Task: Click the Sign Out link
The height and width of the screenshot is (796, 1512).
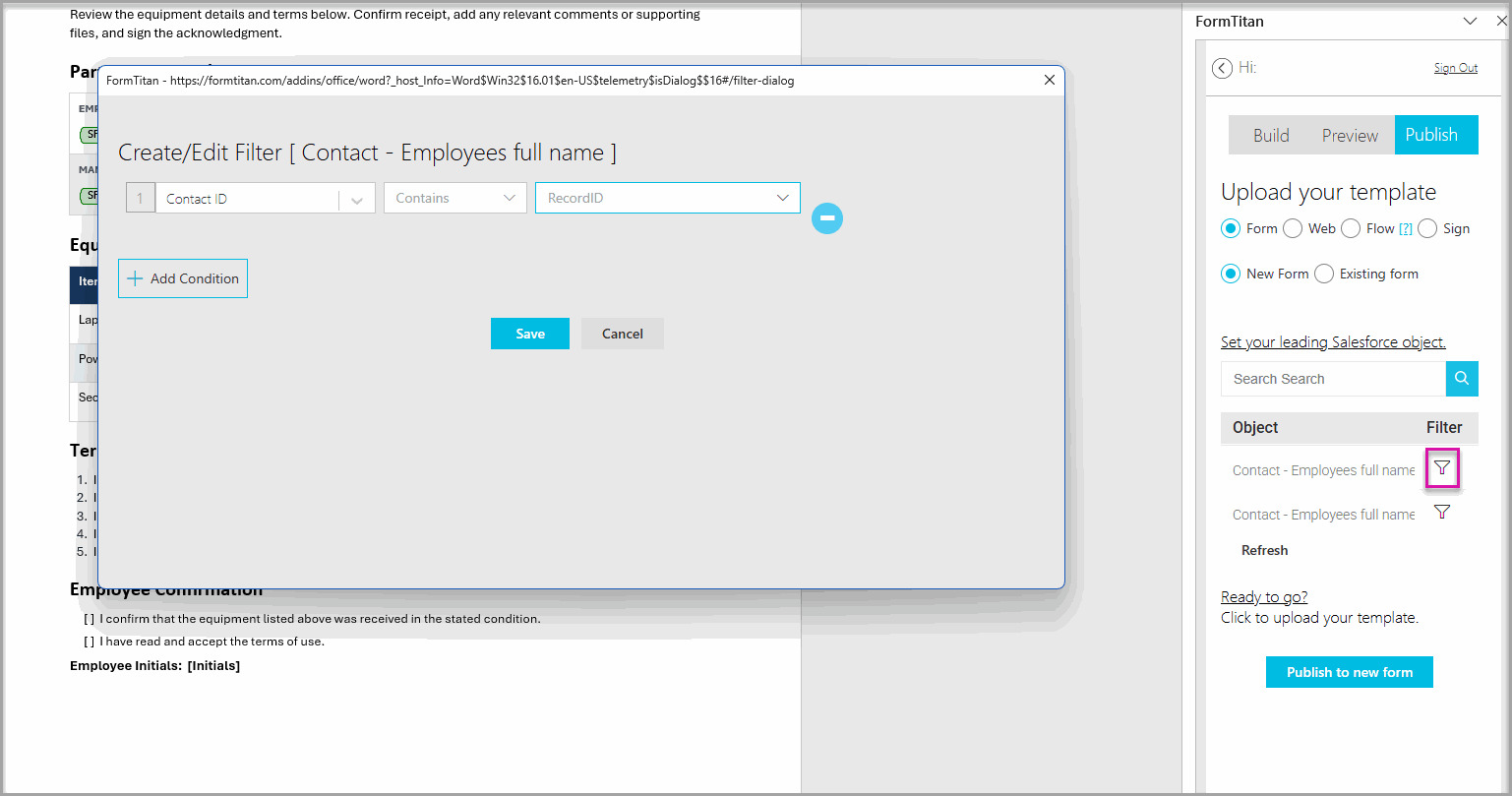Action: (1456, 68)
